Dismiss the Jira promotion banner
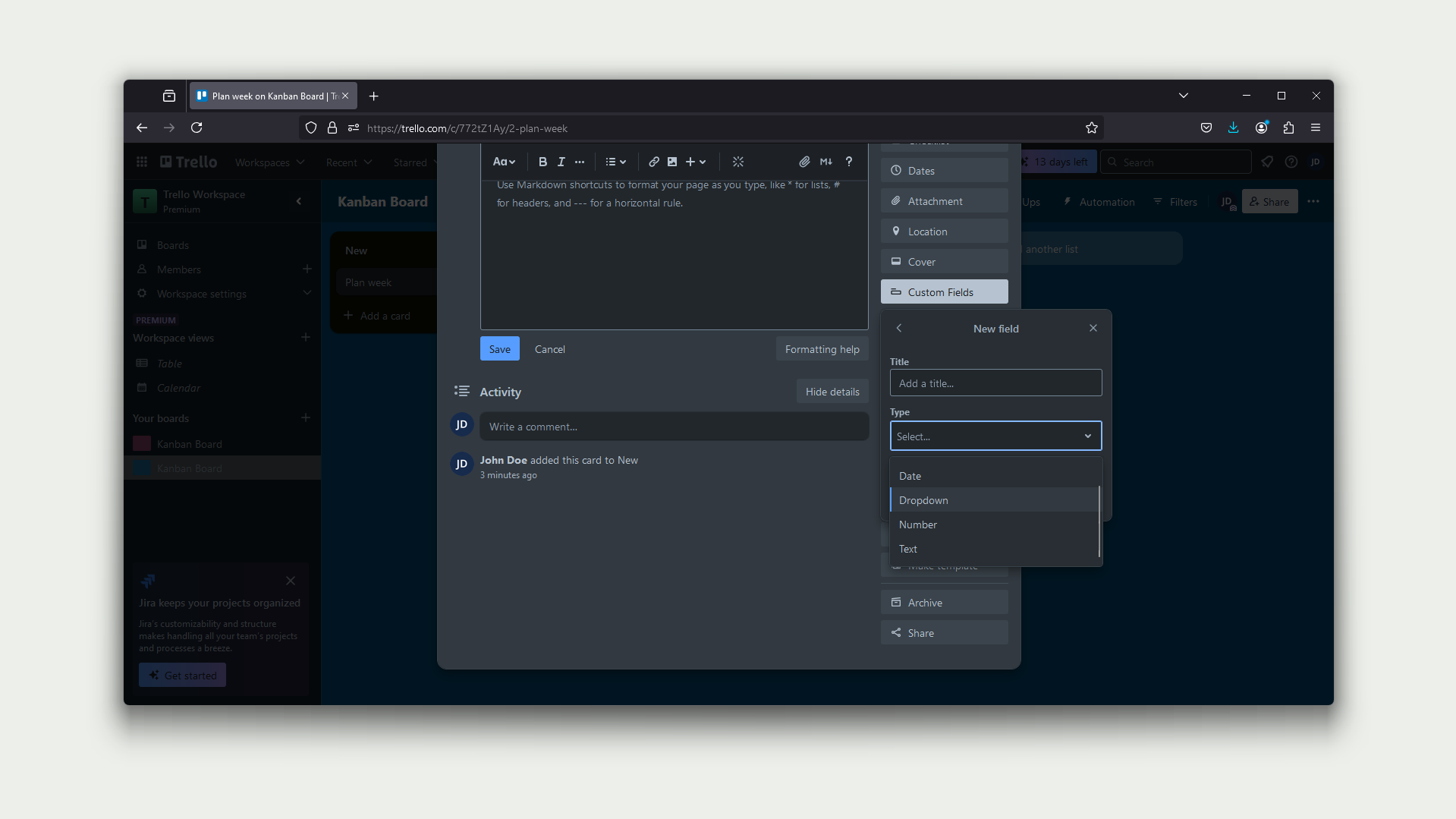This screenshot has height=819, width=1456. (x=291, y=581)
